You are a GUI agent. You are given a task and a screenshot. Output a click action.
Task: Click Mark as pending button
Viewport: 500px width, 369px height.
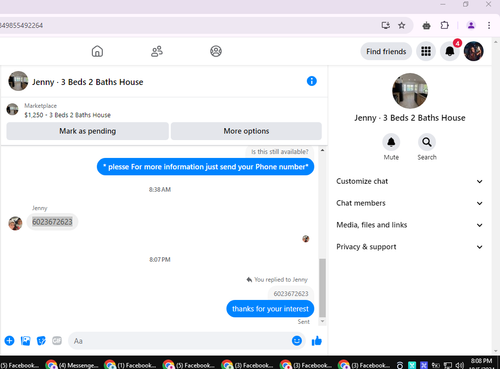[x=87, y=131]
